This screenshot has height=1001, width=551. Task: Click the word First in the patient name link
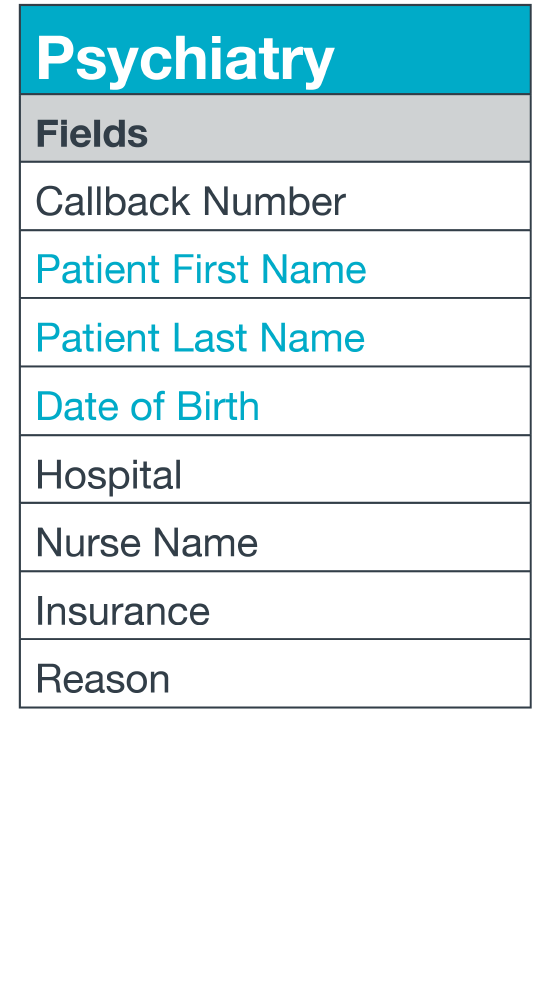(x=212, y=269)
